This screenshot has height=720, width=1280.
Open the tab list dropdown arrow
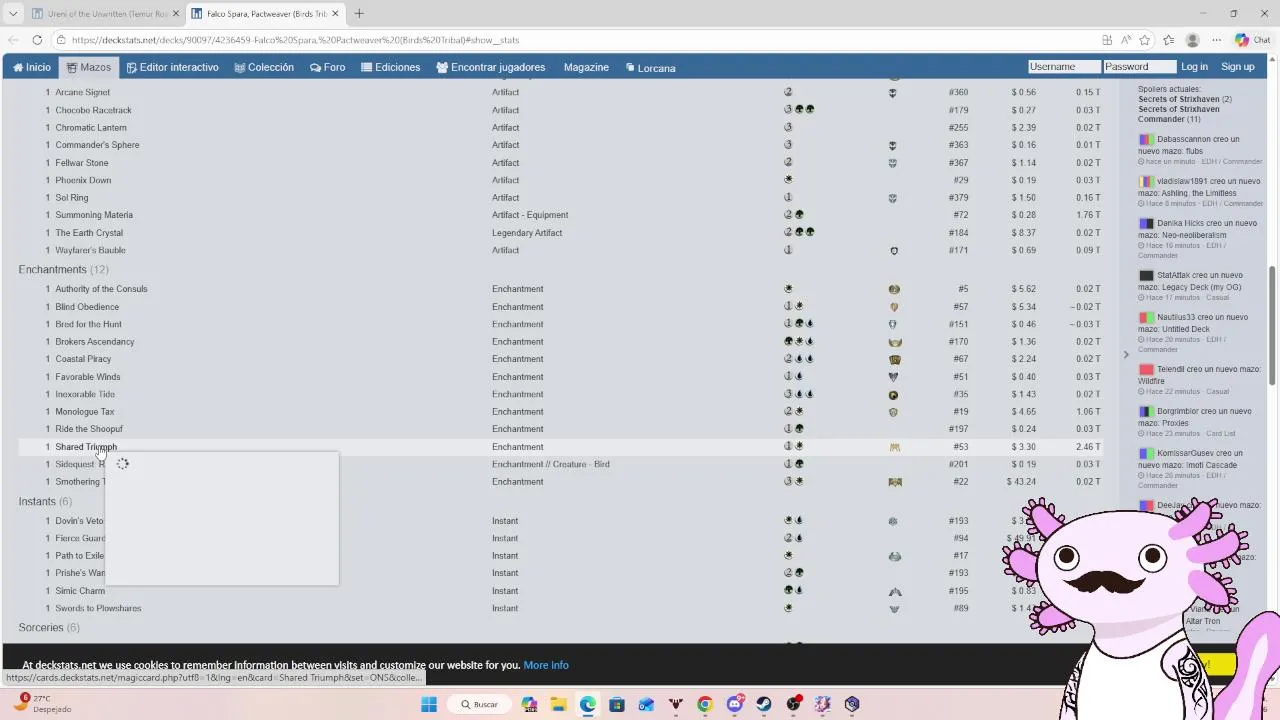point(13,13)
